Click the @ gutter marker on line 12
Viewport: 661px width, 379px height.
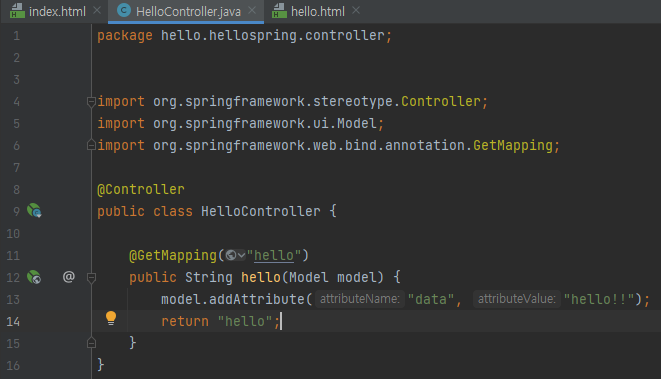(69, 277)
